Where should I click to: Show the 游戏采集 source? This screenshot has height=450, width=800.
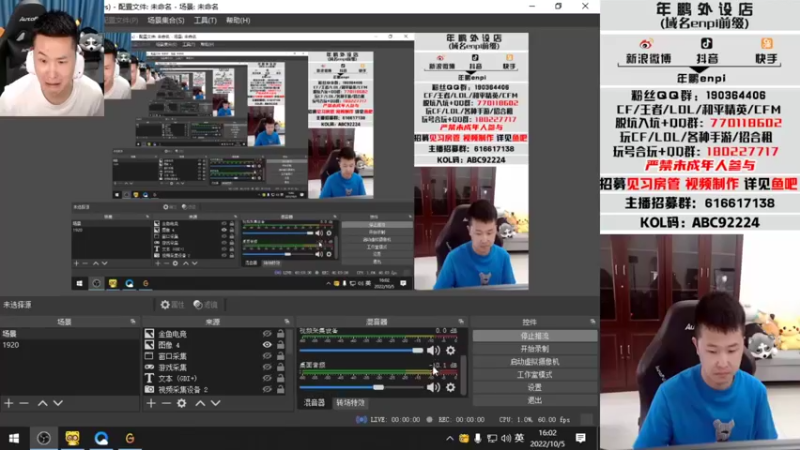point(267,367)
